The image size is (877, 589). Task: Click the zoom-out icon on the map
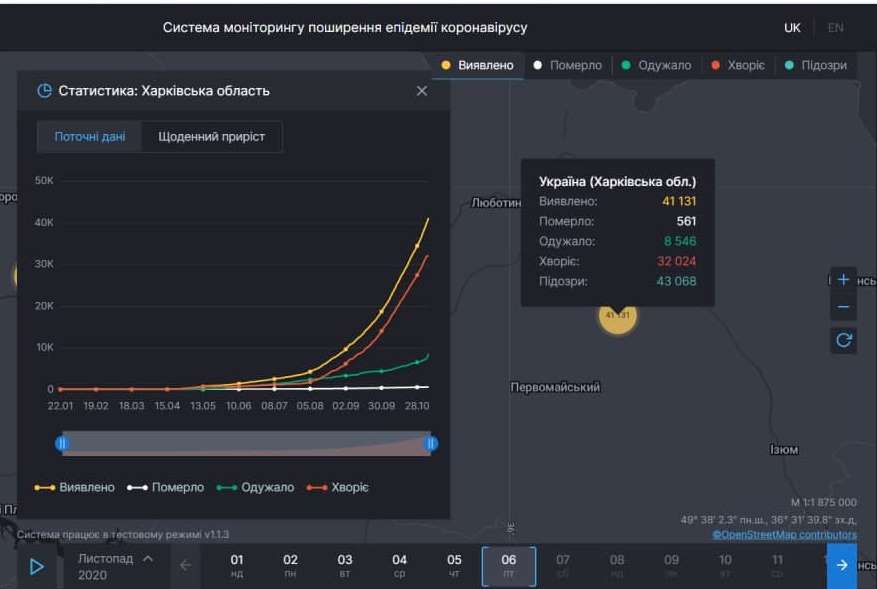(x=843, y=305)
